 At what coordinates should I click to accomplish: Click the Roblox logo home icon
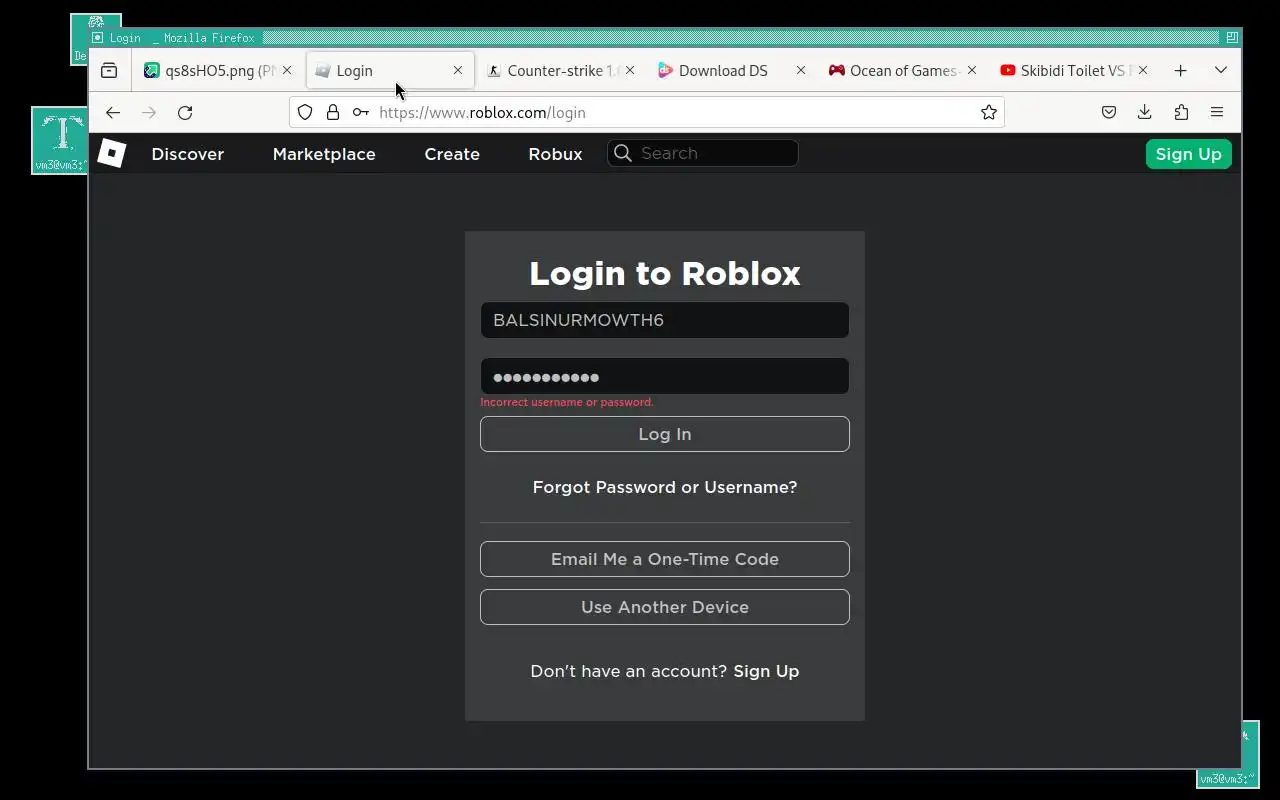[x=111, y=153]
